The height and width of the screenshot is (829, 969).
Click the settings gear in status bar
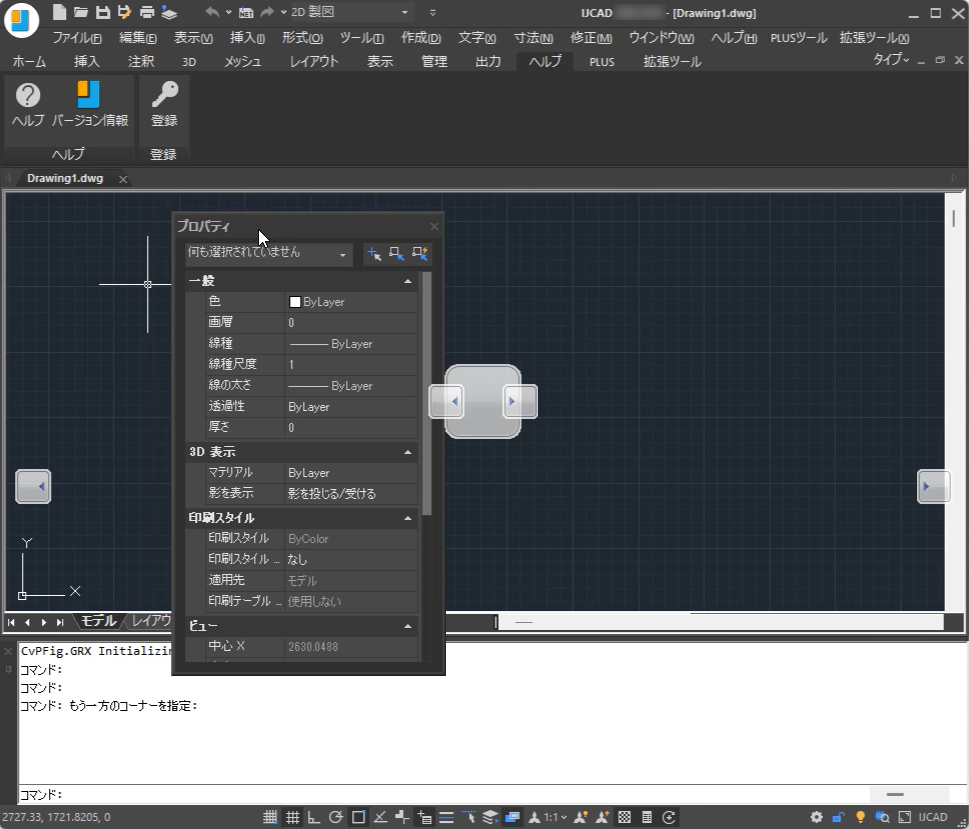tap(816, 817)
